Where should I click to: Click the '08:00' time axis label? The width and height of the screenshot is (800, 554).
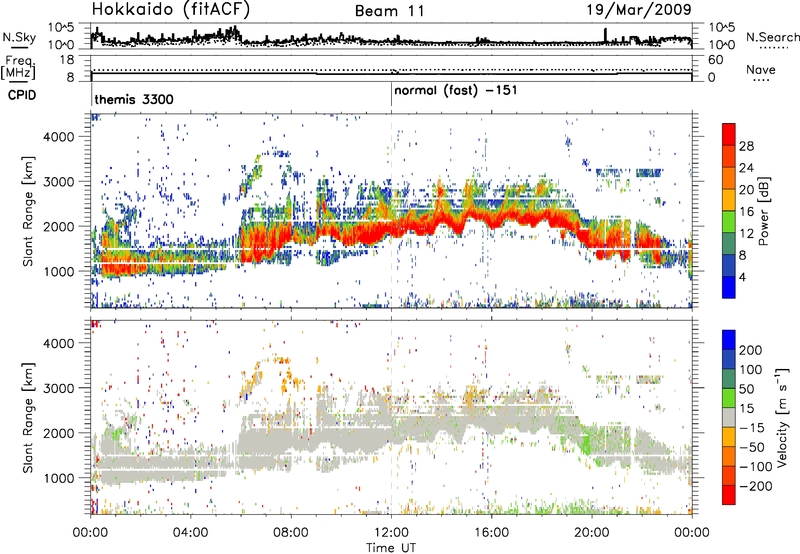click(x=291, y=533)
